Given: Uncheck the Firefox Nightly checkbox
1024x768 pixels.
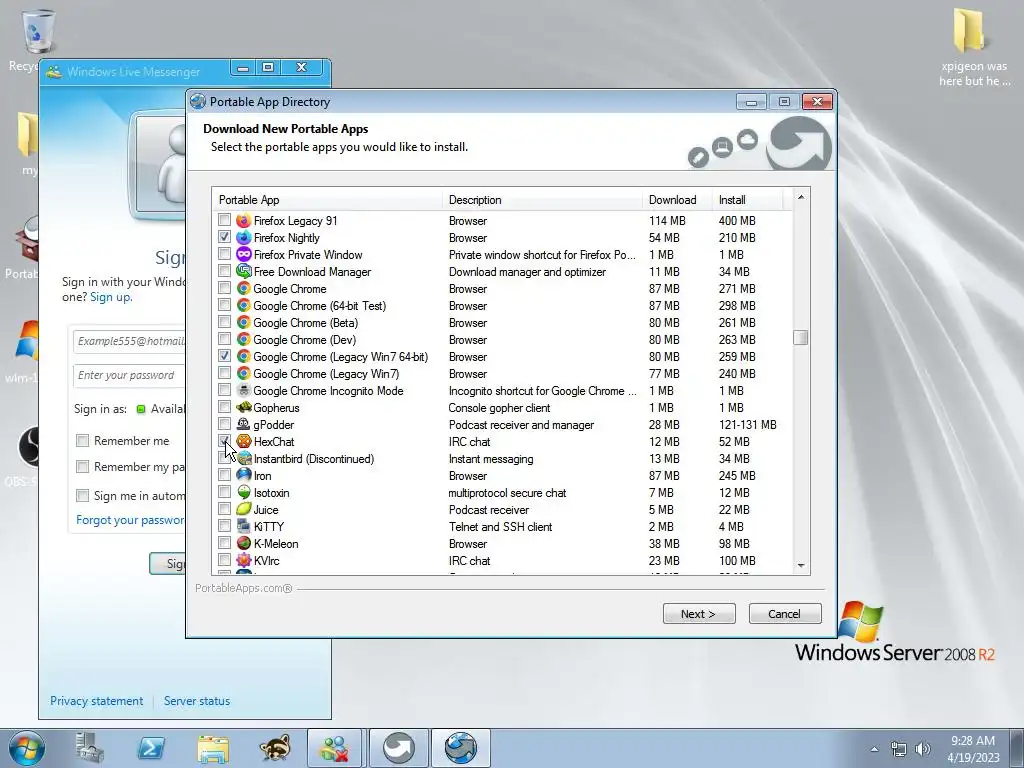Looking at the screenshot, I should click(x=225, y=237).
